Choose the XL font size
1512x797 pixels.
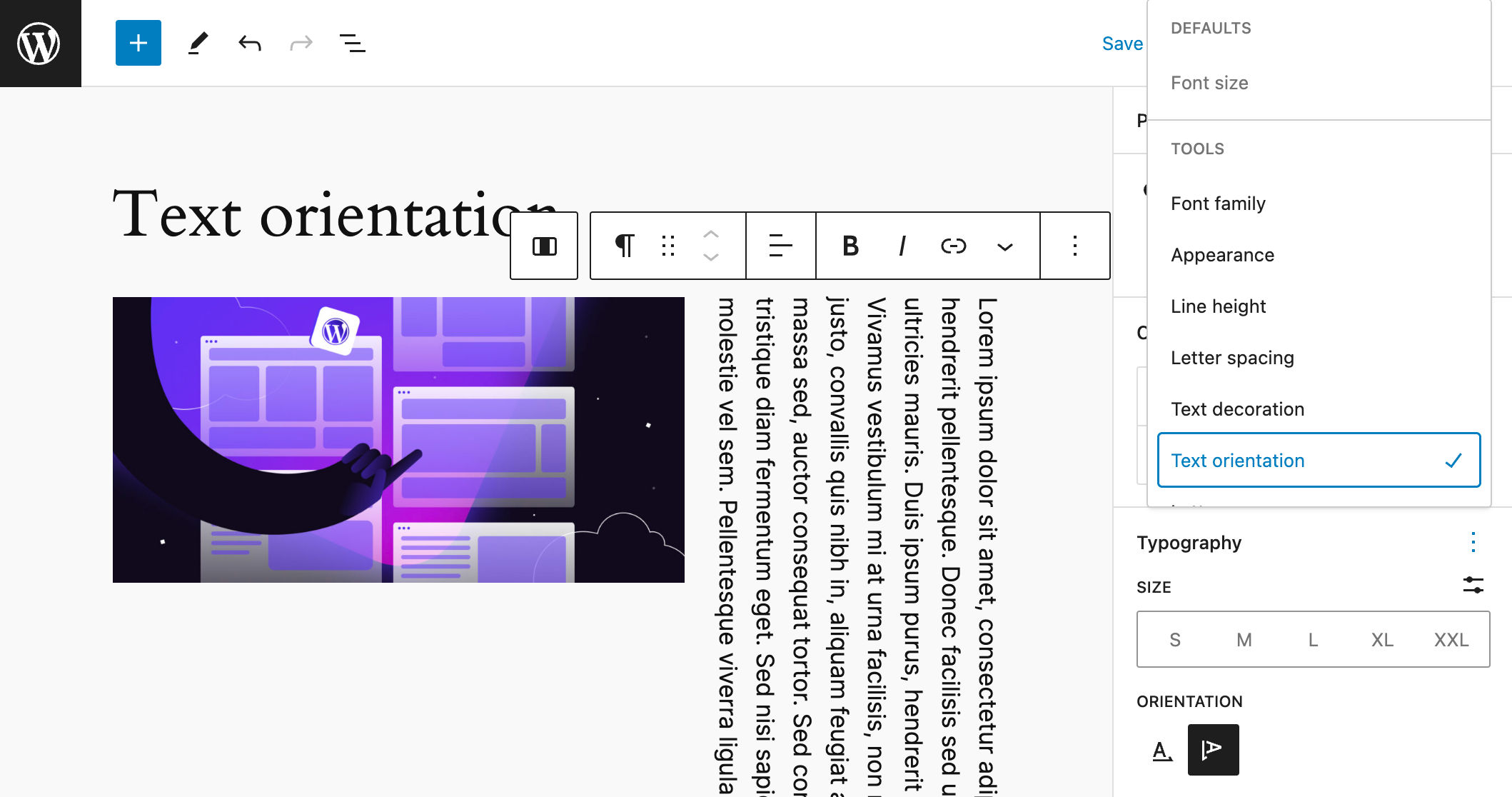pos(1381,640)
